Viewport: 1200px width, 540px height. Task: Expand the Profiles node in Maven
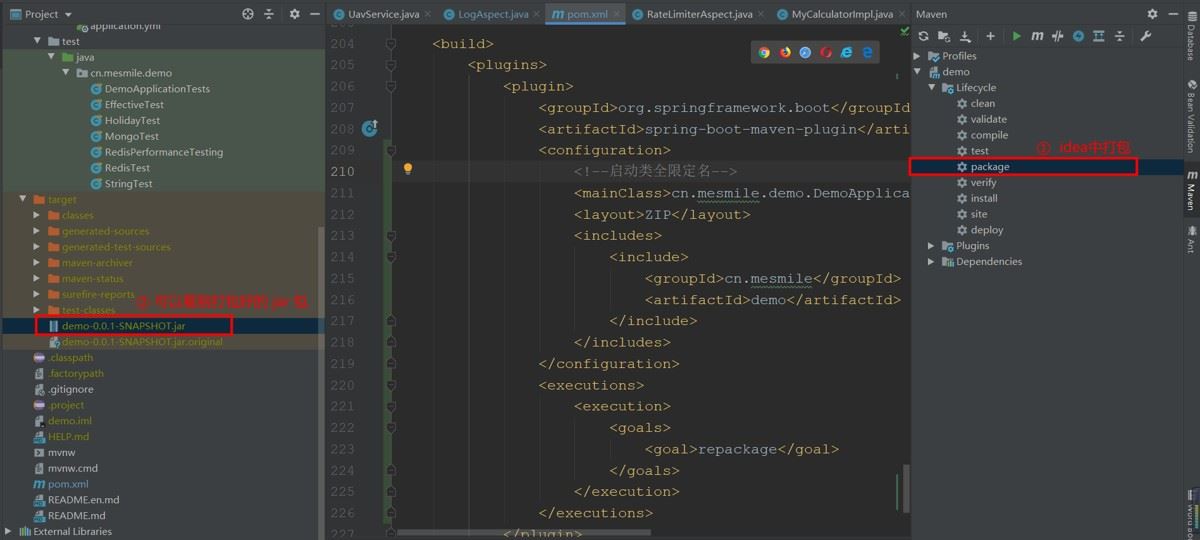click(x=919, y=56)
